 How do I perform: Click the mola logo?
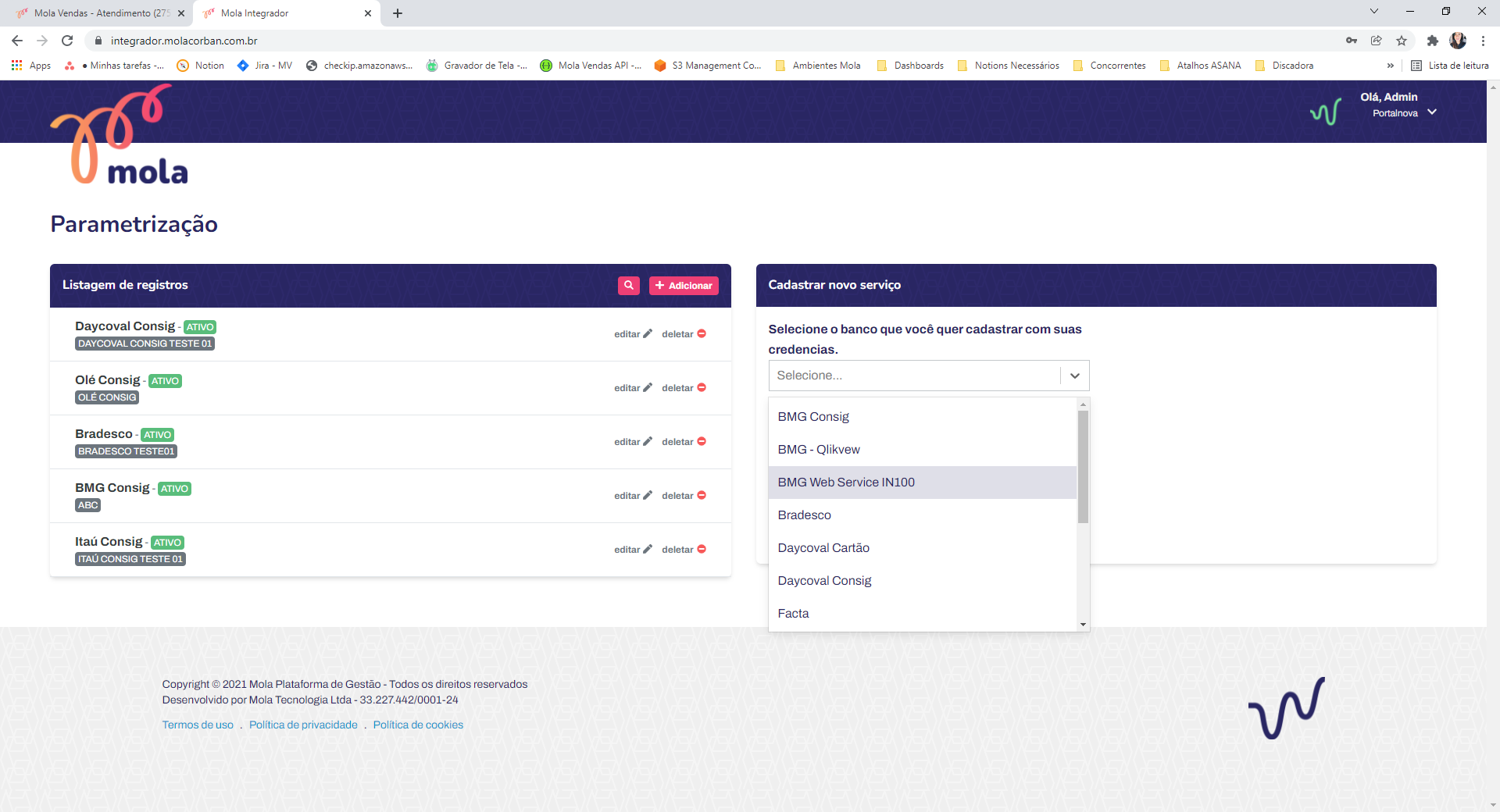(x=119, y=134)
